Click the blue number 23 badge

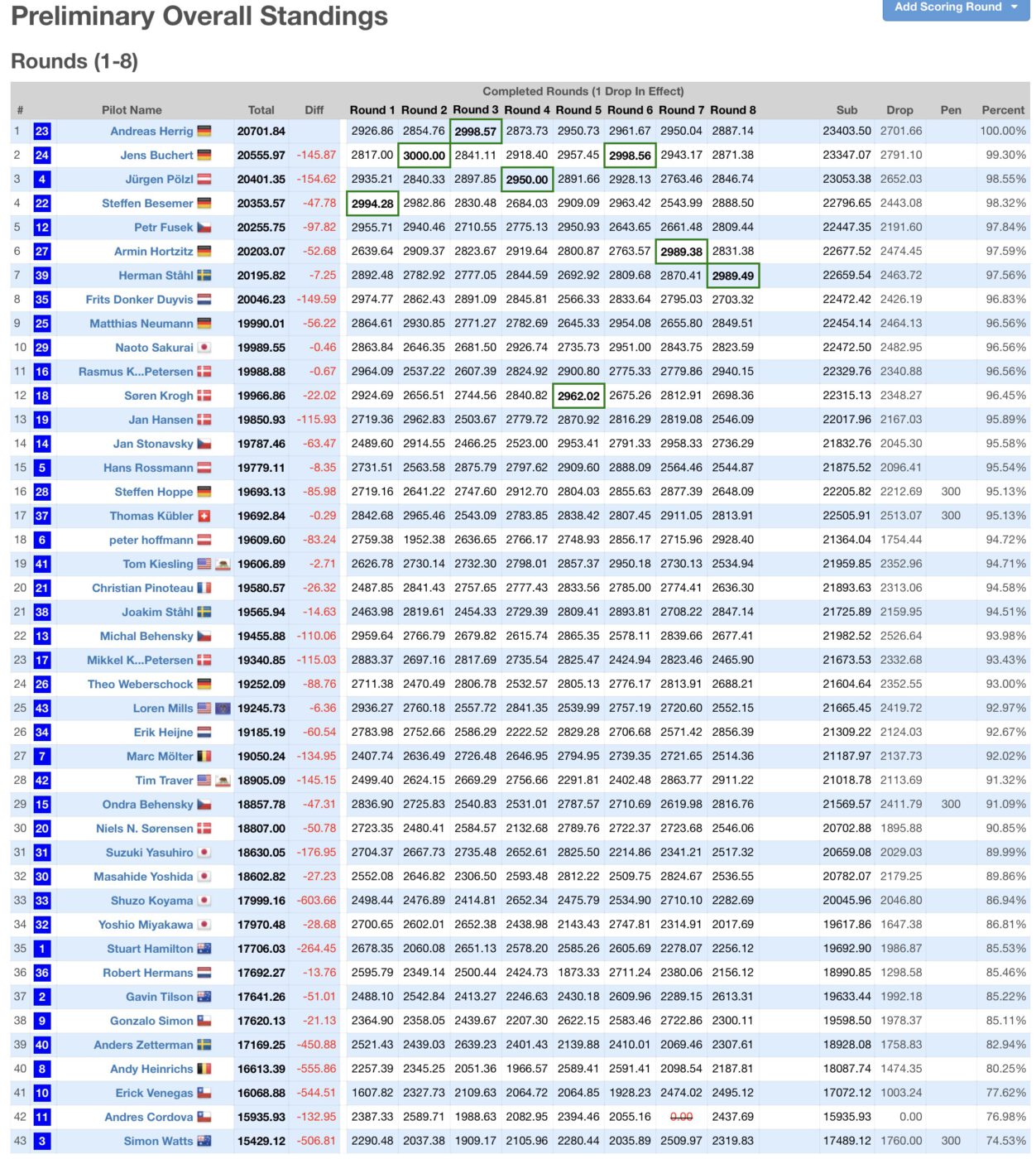pyautogui.click(x=42, y=132)
